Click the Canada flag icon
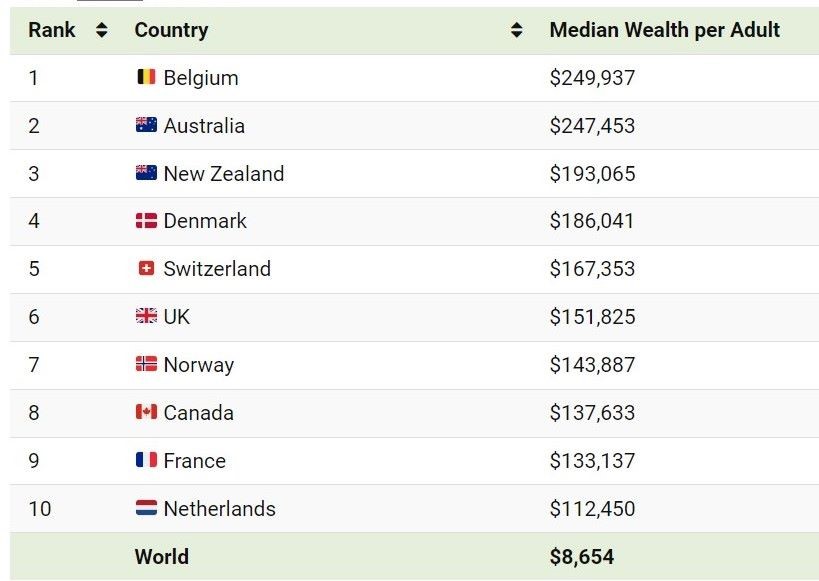819x581 pixels. click(x=146, y=412)
